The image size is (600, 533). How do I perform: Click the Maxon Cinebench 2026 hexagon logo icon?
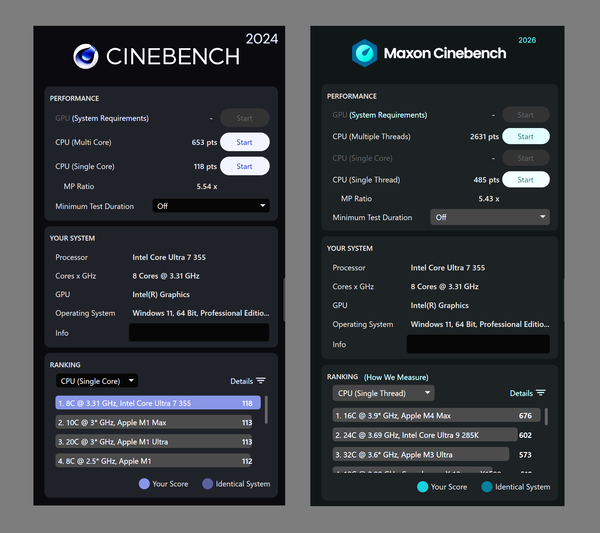pyautogui.click(x=364, y=53)
